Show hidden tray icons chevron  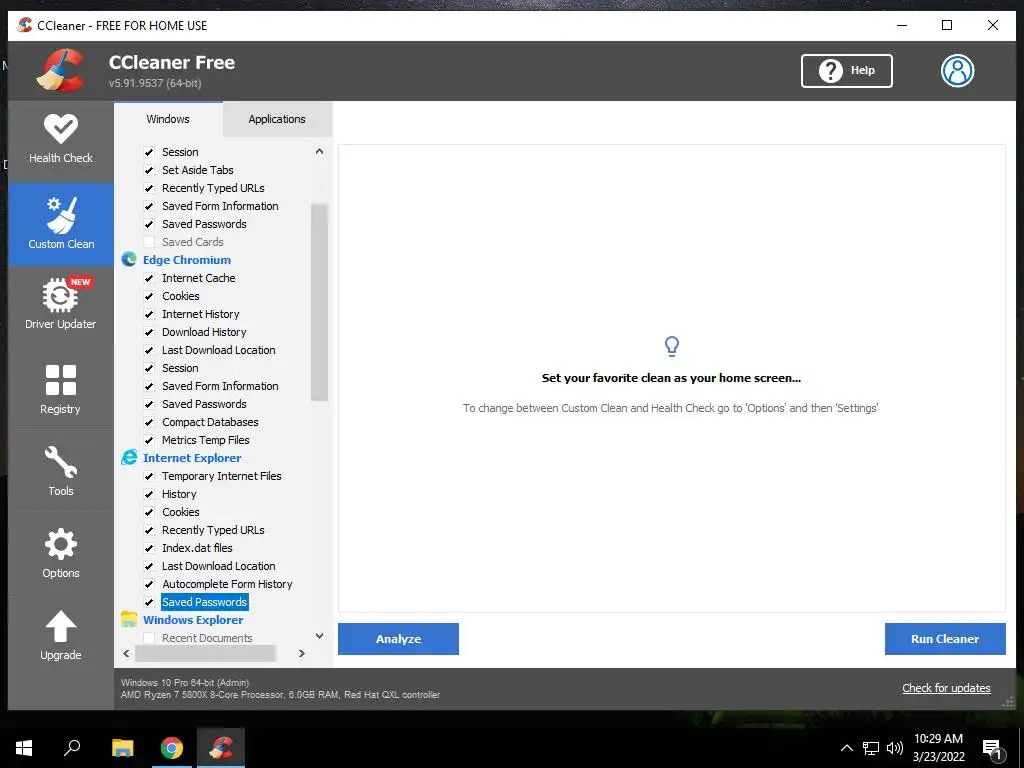tap(846, 748)
